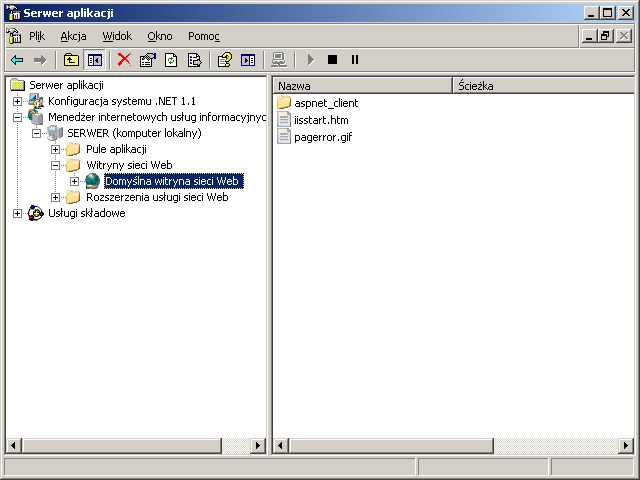Select the Pule aplikacji folder

click(x=116, y=149)
